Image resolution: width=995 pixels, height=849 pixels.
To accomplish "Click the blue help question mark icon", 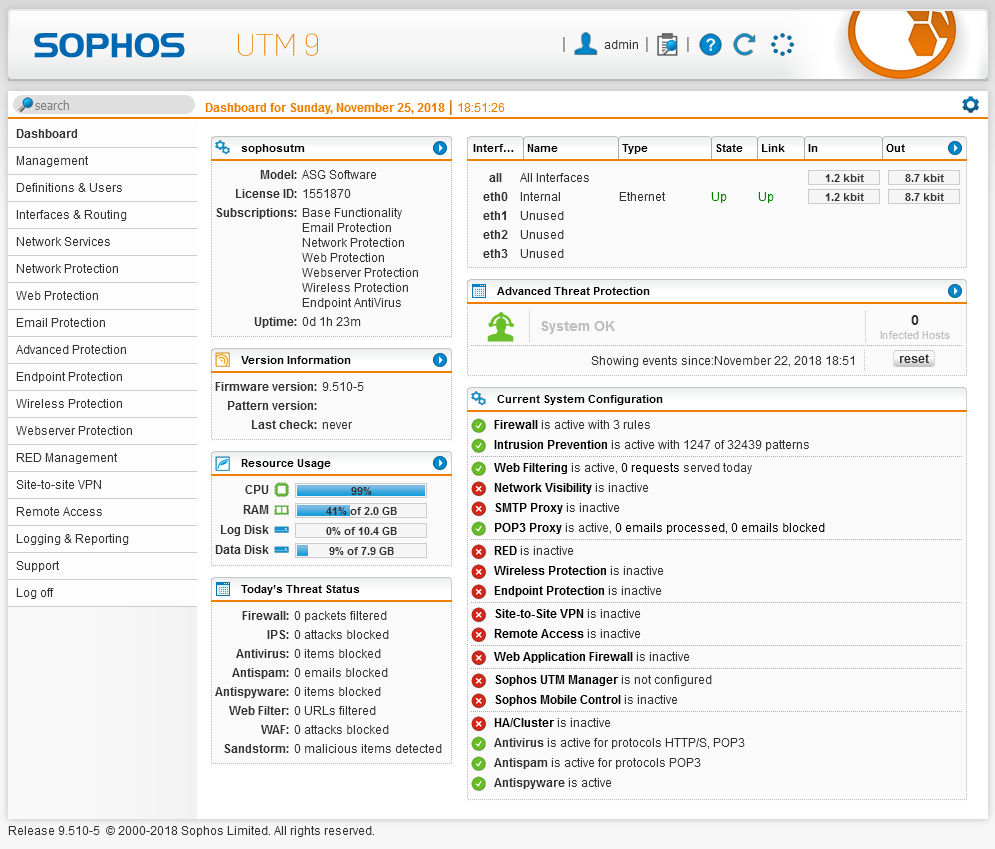I will (x=710, y=45).
